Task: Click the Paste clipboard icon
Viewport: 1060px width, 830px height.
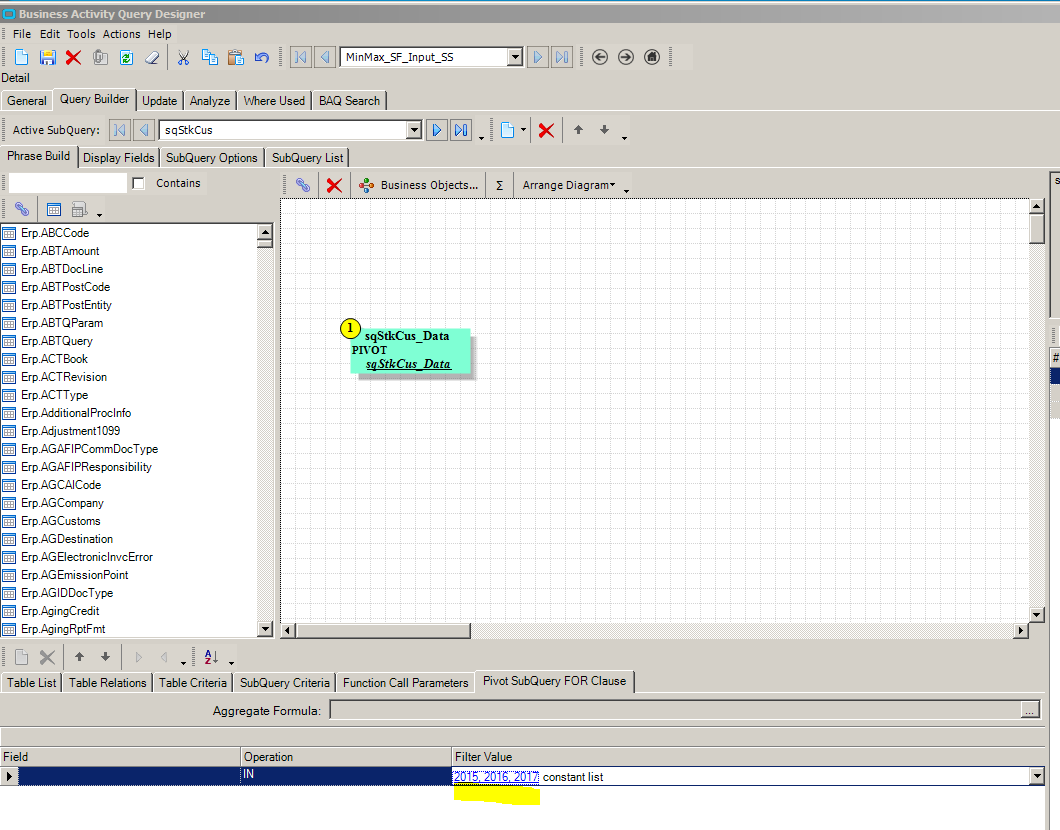Action: coord(235,57)
